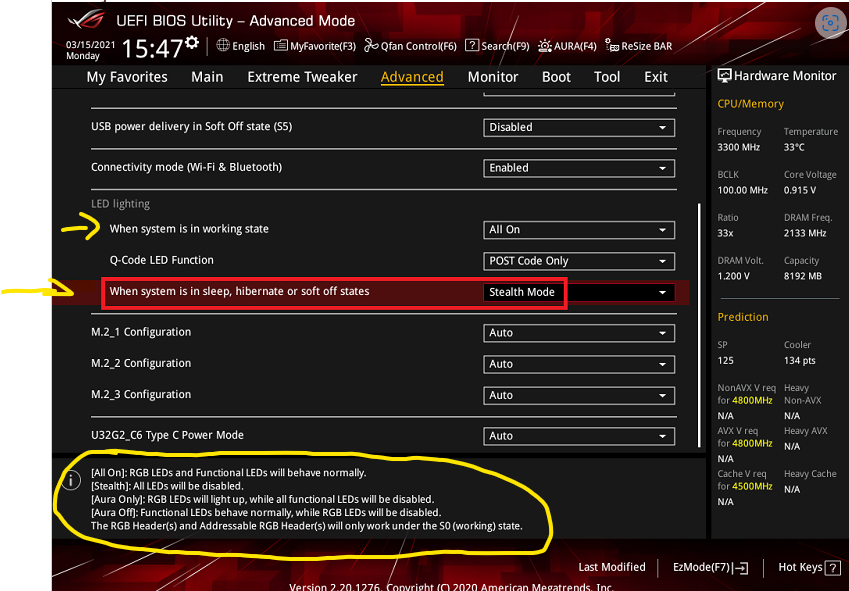Click the 03/15/2021 Monday date
Image resolution: width=849 pixels, height=591 pixels.
coord(90,50)
